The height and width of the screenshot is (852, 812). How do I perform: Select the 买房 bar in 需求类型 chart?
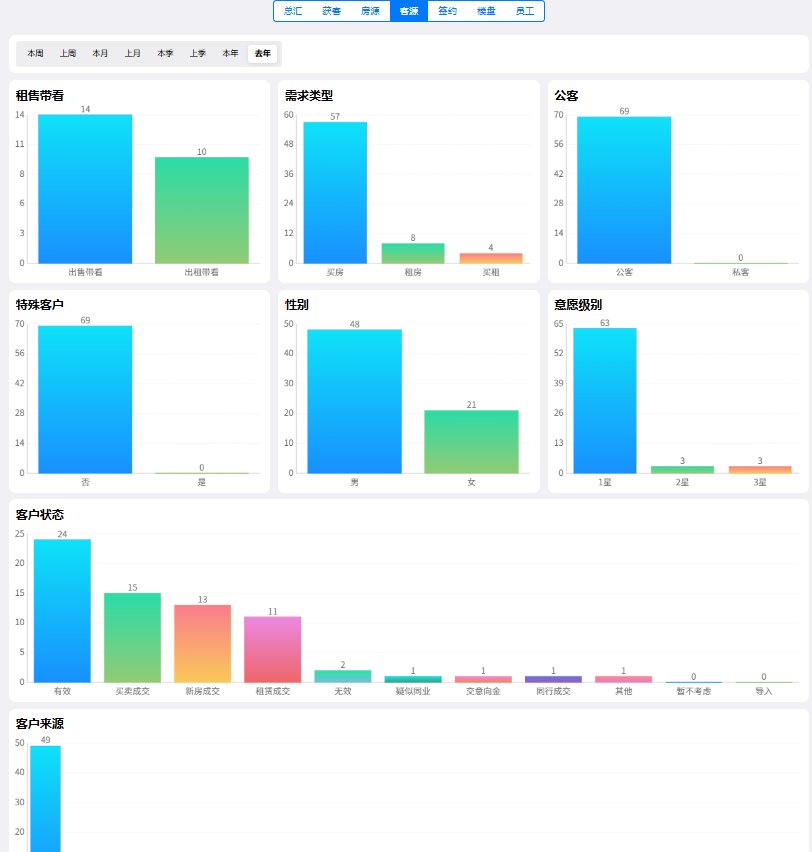point(335,193)
